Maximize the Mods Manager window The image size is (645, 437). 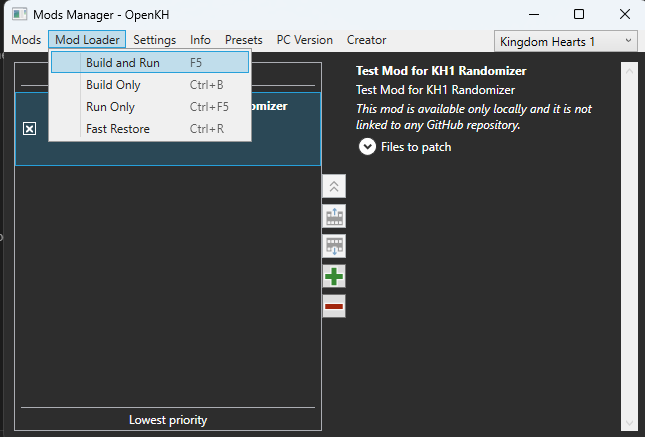pos(579,14)
